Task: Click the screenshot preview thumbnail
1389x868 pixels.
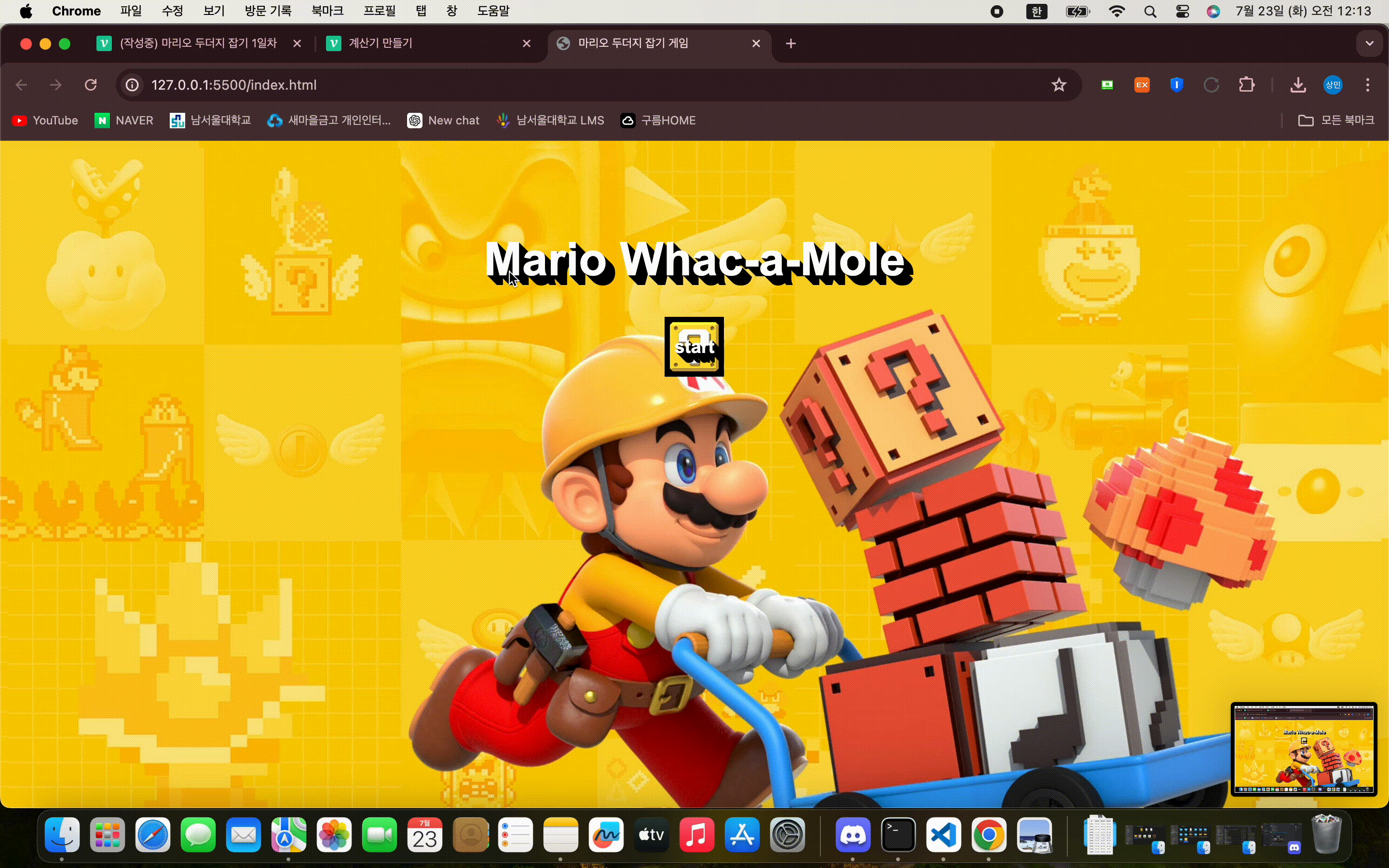Action: click(x=1304, y=748)
